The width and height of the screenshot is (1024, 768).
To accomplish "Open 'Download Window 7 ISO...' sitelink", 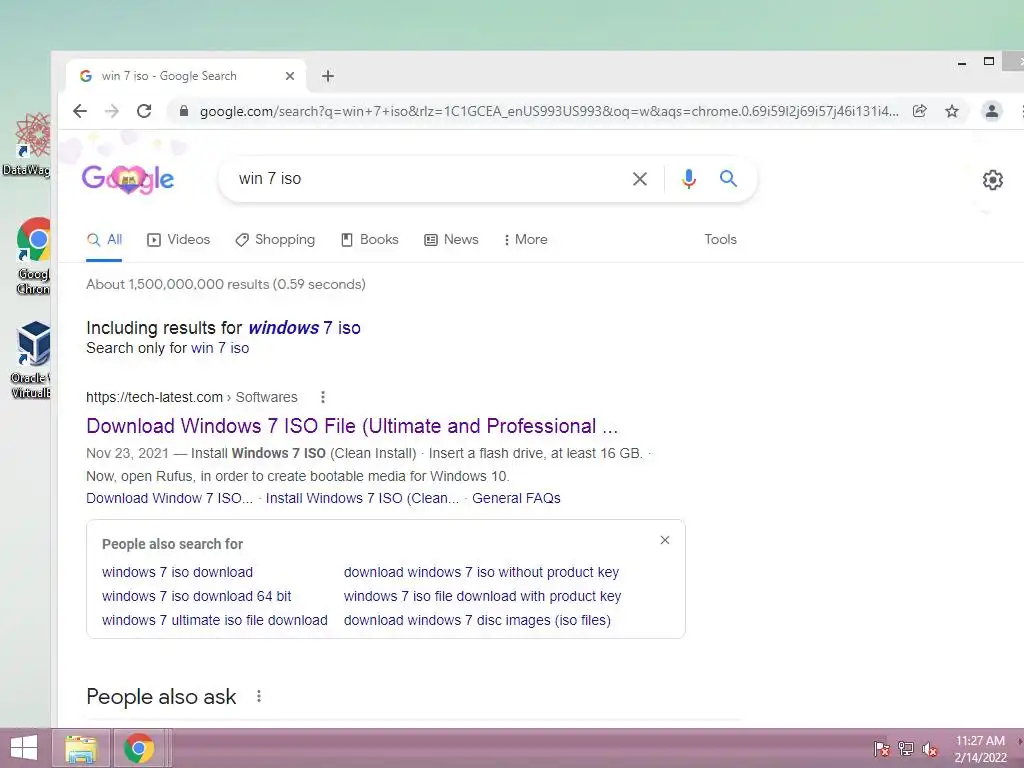I will pyautogui.click(x=169, y=498).
